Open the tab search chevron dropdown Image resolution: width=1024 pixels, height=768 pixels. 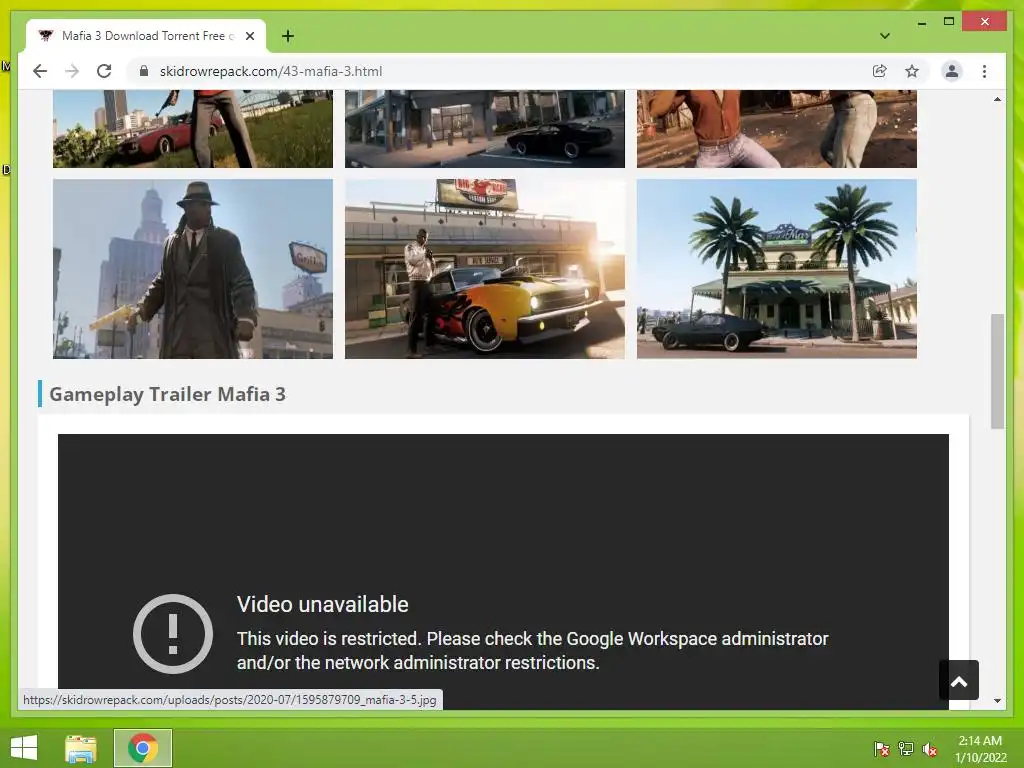point(884,36)
